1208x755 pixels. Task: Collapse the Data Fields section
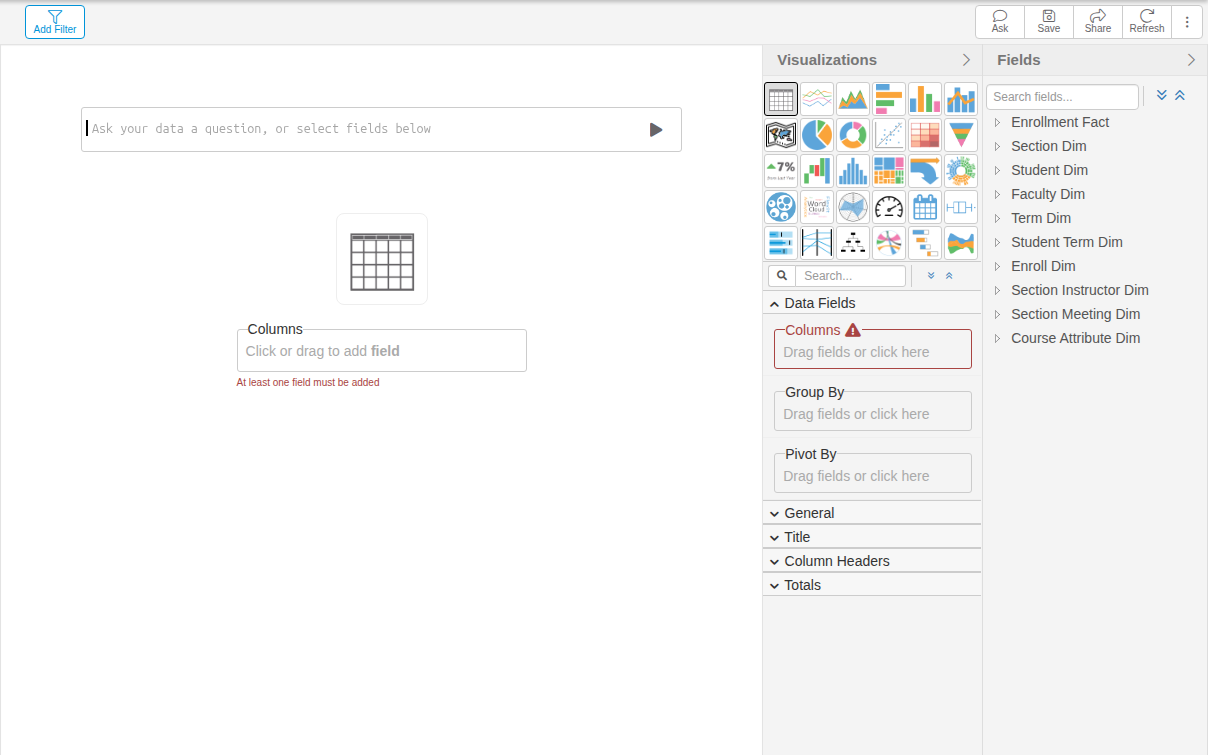click(x=872, y=303)
